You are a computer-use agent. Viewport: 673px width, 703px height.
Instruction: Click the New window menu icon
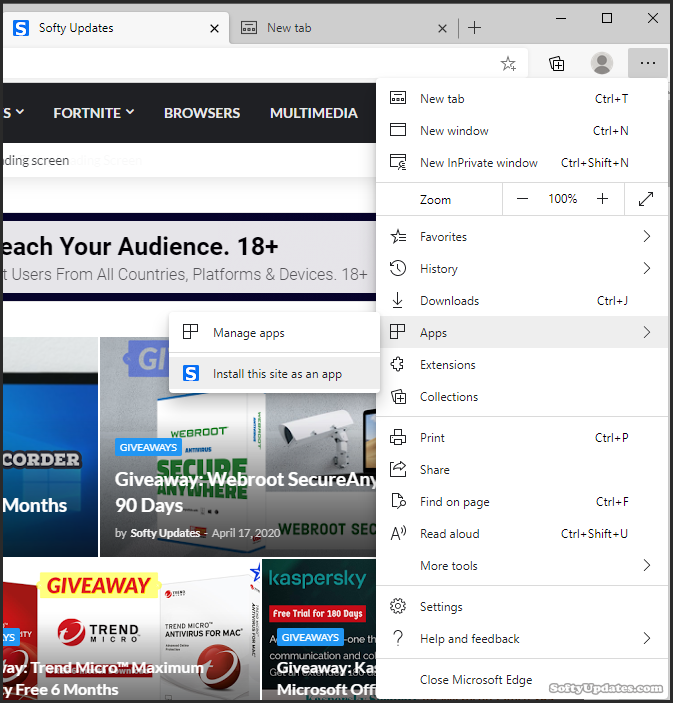click(x=398, y=130)
